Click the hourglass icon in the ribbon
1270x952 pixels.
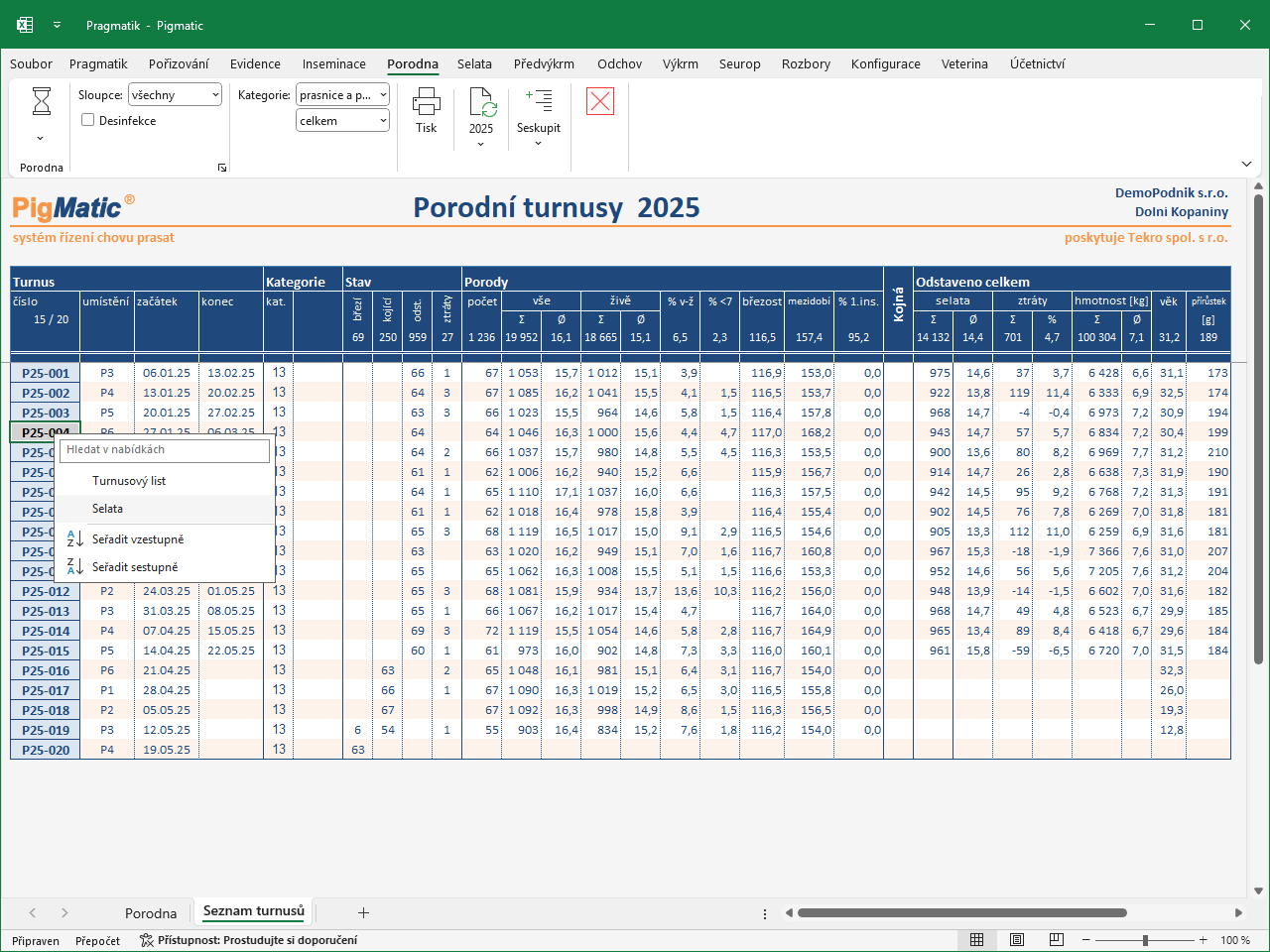42,101
